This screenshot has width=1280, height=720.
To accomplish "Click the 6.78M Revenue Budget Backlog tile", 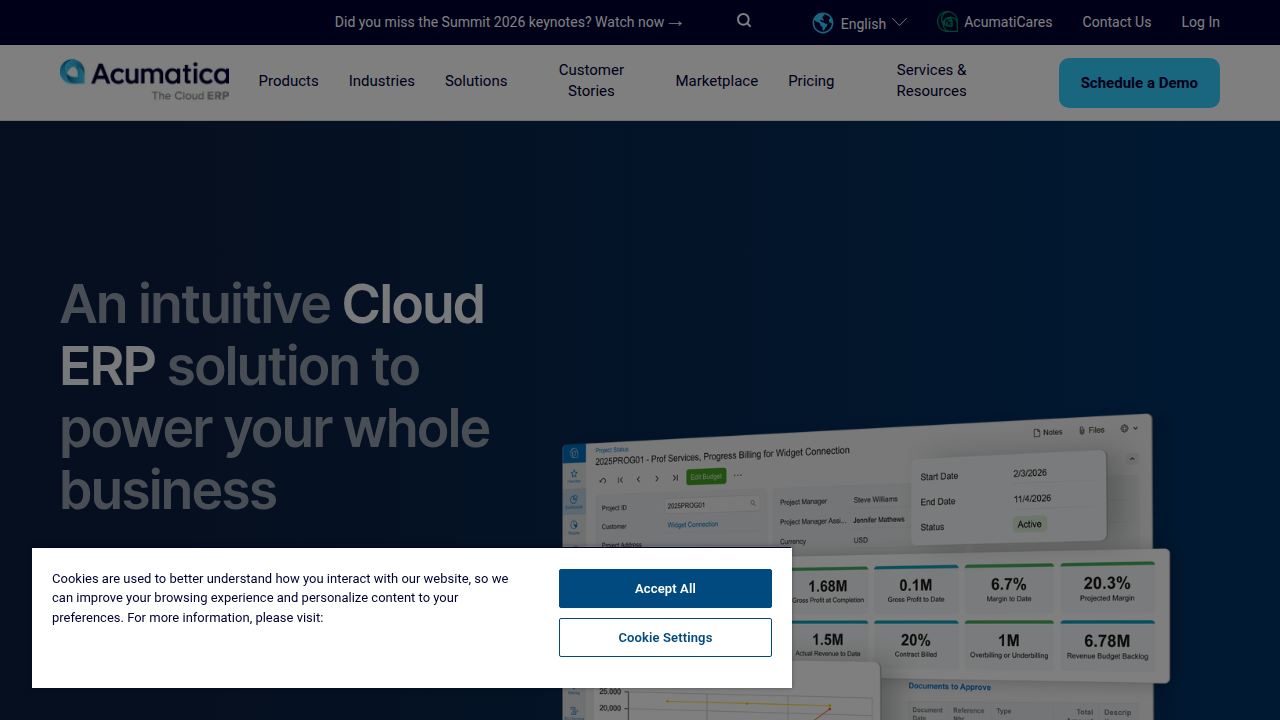I will pos(1107,646).
